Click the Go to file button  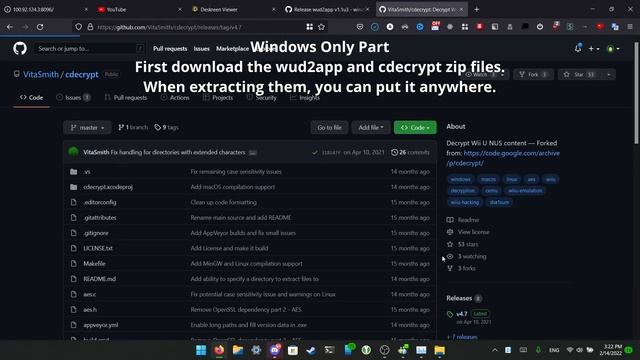click(x=329, y=128)
